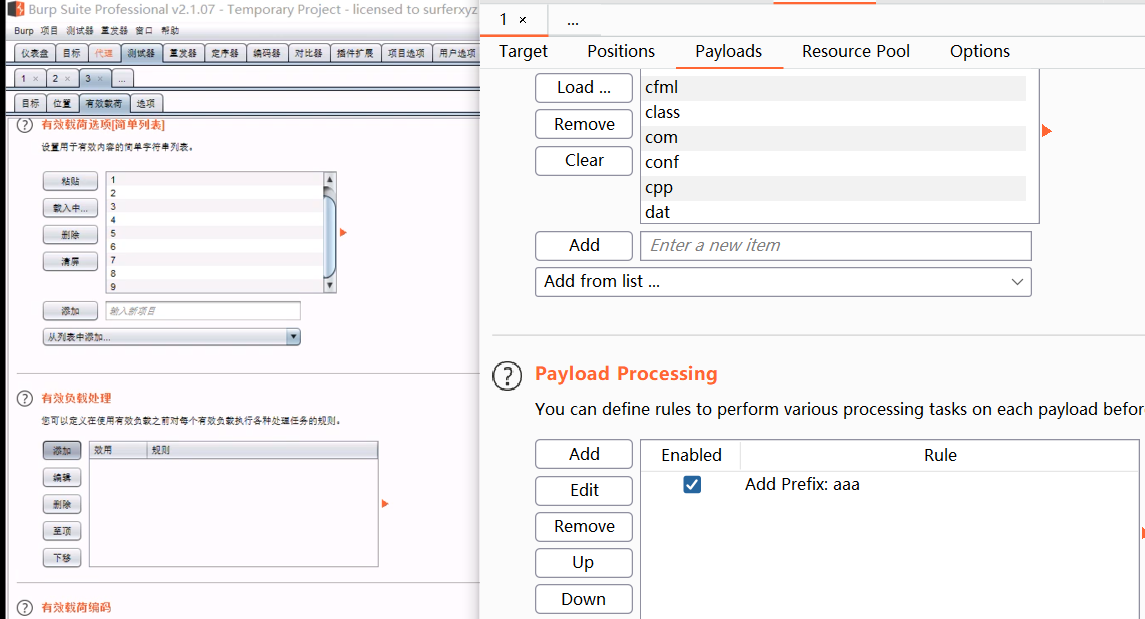Viewport: 1145px width, 619px height.
Task: Expand the Add from list ... combo box
Action: coord(783,282)
